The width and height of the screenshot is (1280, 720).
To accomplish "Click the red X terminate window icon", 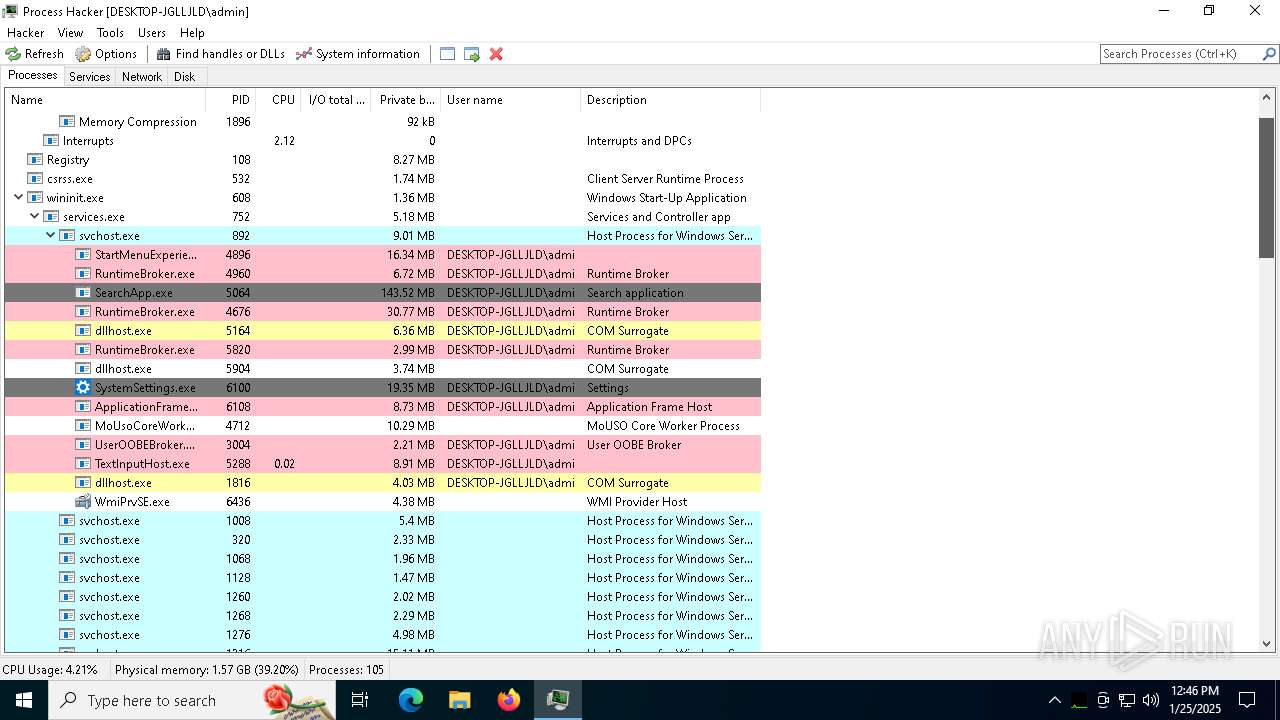I will 495,54.
